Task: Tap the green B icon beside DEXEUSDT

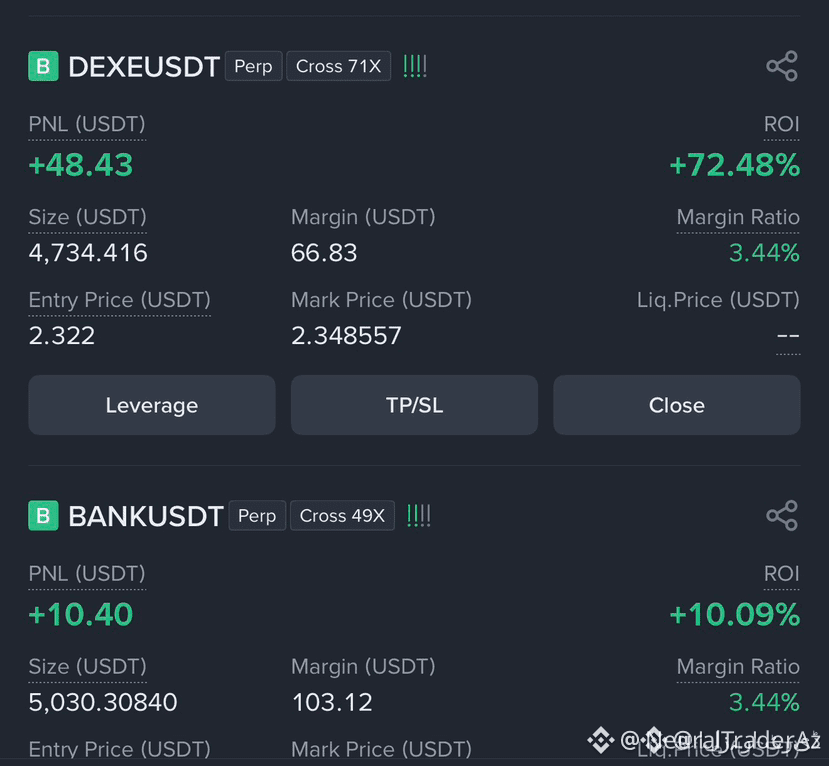Action: click(x=43, y=66)
